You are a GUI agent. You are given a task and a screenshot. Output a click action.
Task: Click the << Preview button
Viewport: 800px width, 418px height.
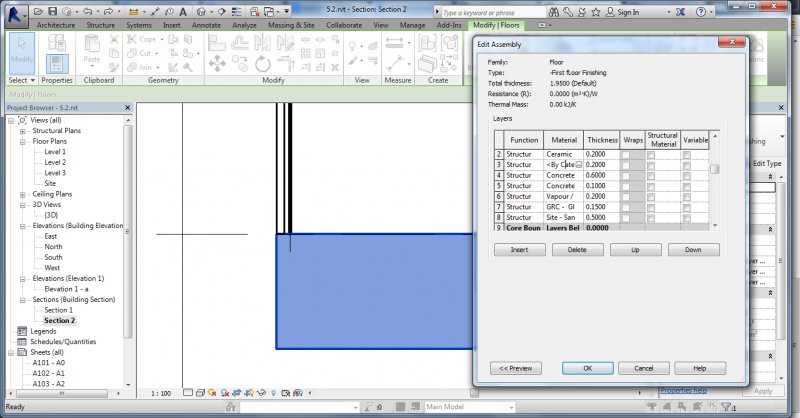(515, 368)
